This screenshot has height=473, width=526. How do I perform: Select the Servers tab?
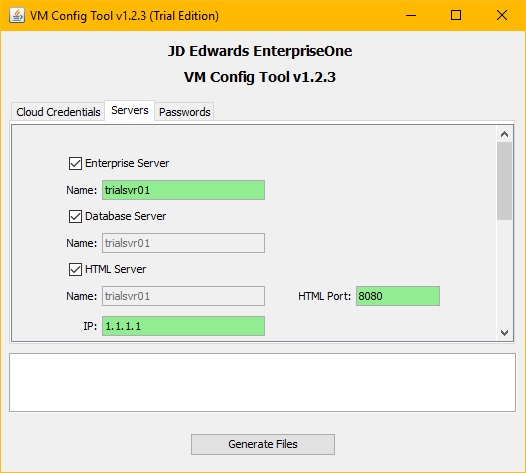(129, 110)
